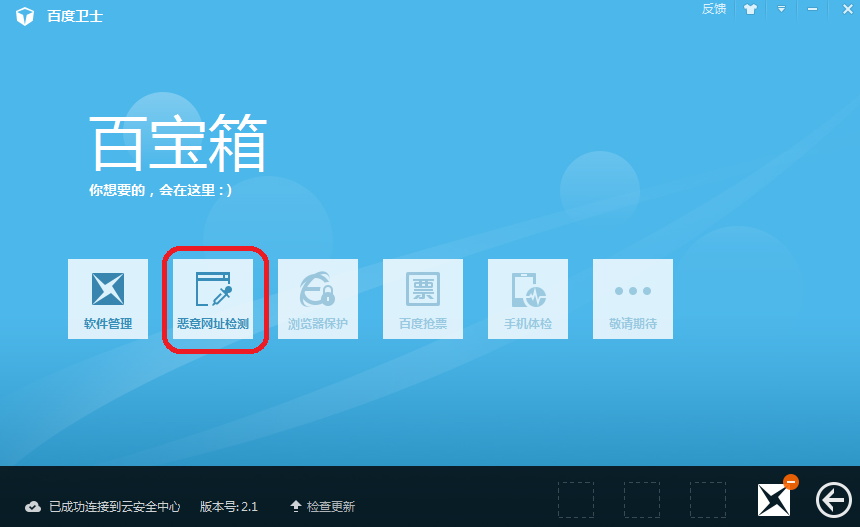Click the third empty dashed shortcut slot
The width and height of the screenshot is (860, 527).
point(708,500)
